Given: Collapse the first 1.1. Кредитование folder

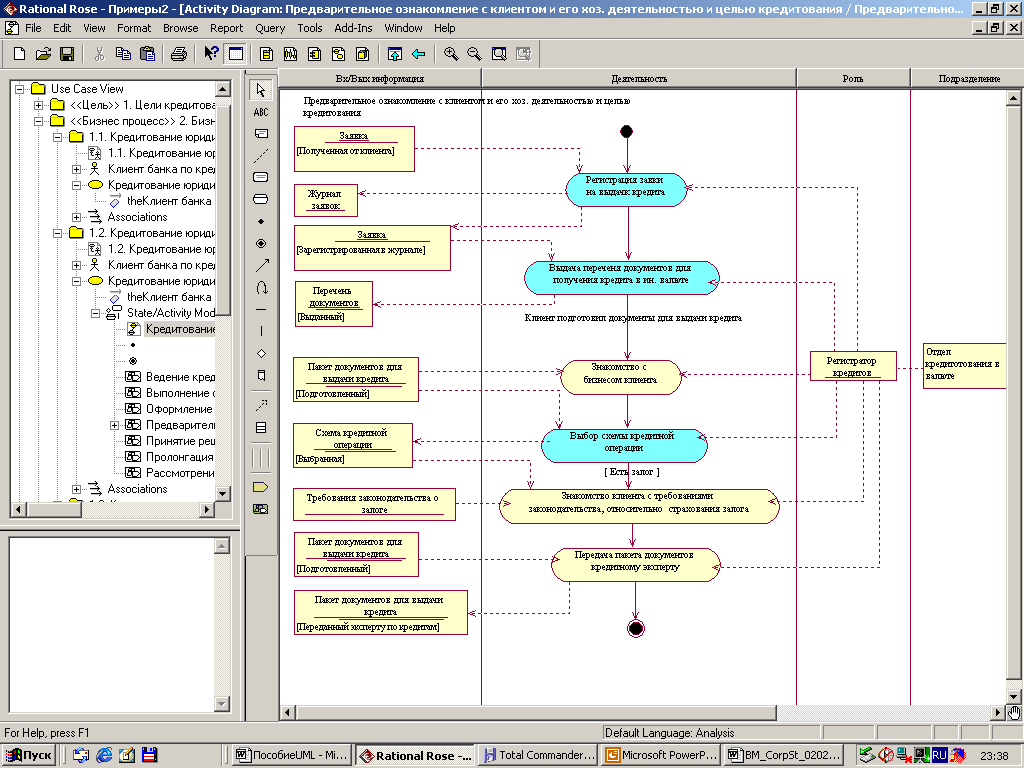Looking at the screenshot, I should coord(57,136).
